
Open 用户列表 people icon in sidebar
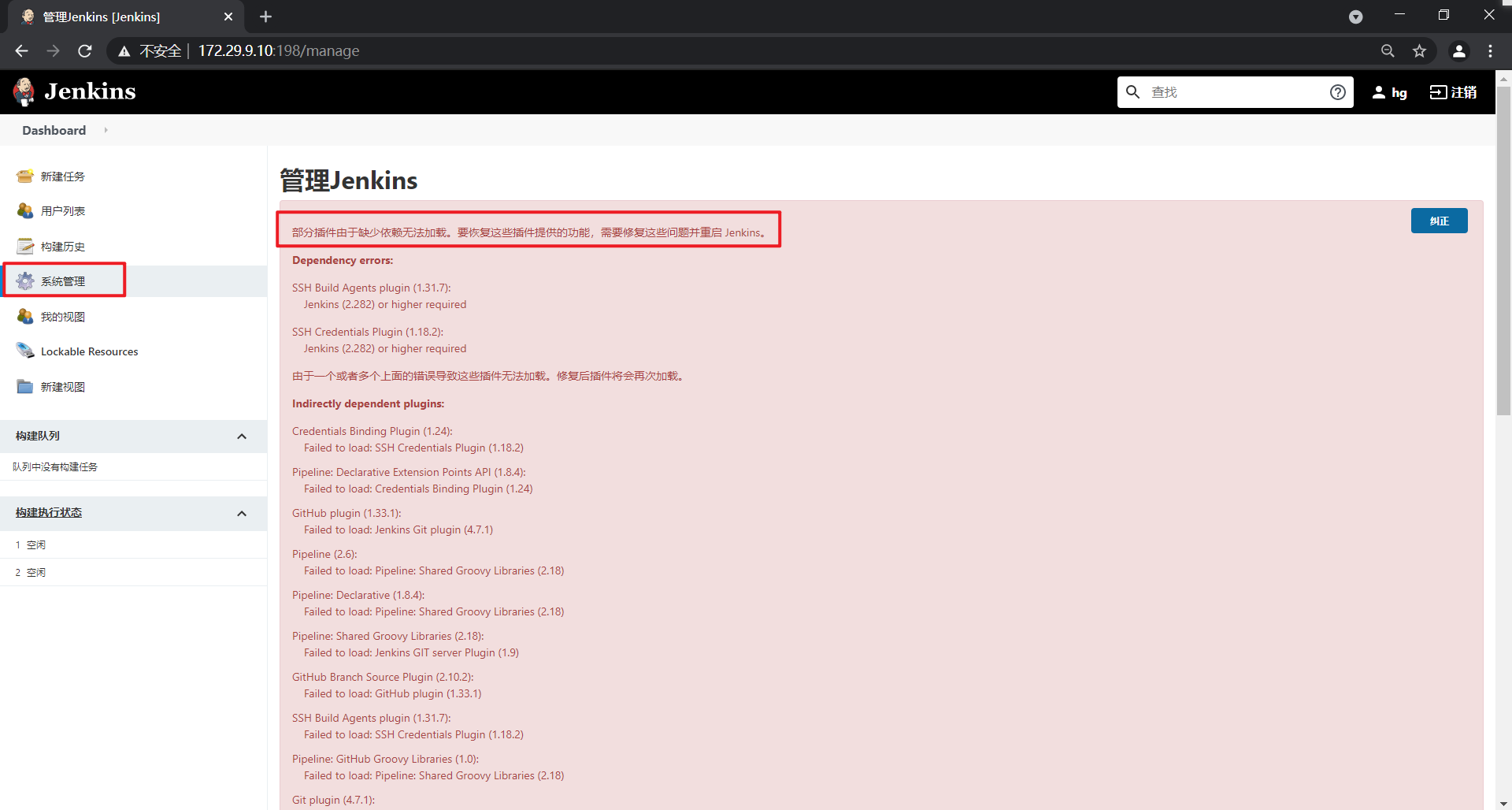click(25, 210)
